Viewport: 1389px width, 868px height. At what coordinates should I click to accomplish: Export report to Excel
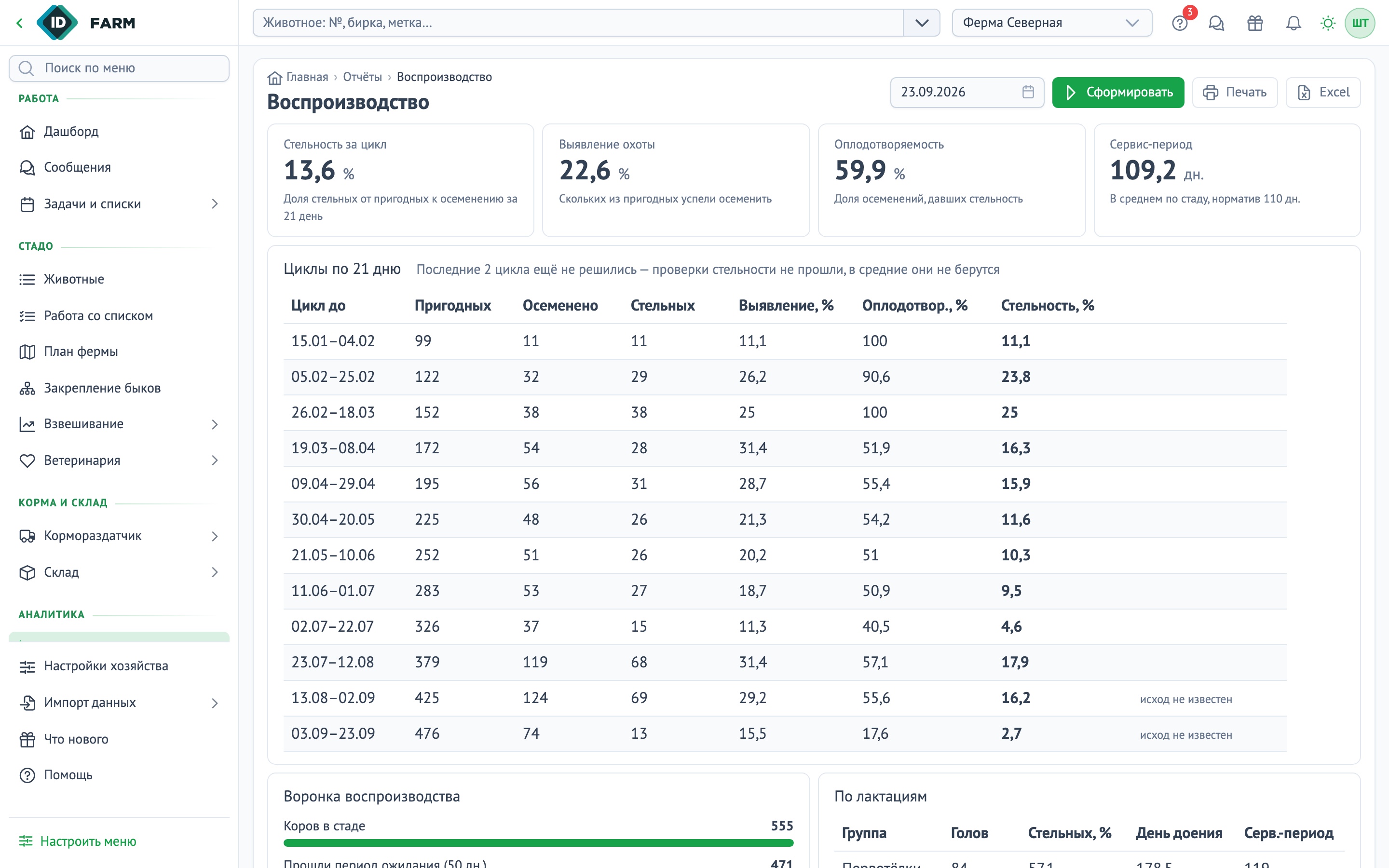click(x=1322, y=93)
